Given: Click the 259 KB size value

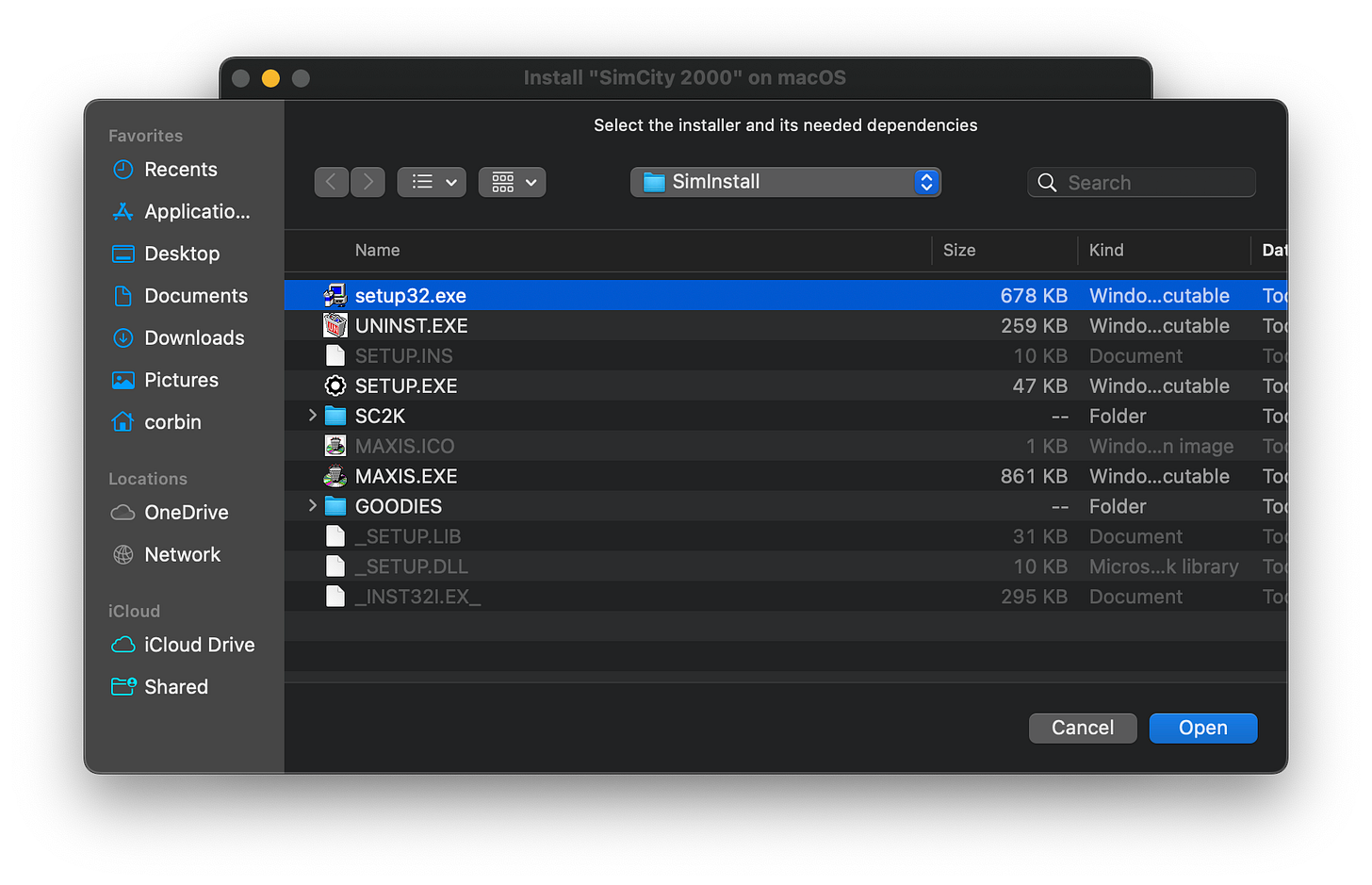Looking at the screenshot, I should point(1034,325).
